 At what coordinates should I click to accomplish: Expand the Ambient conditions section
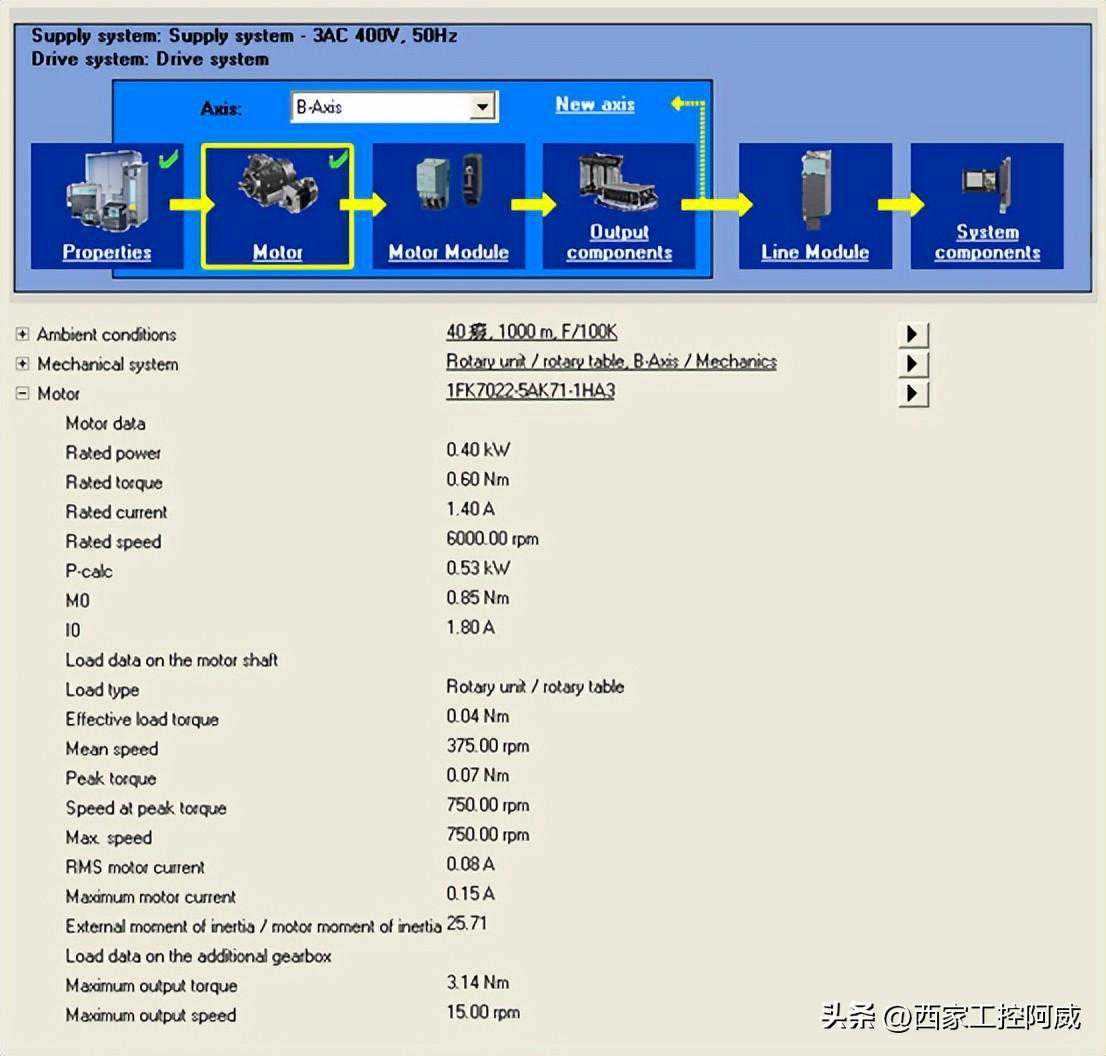pos(23,335)
